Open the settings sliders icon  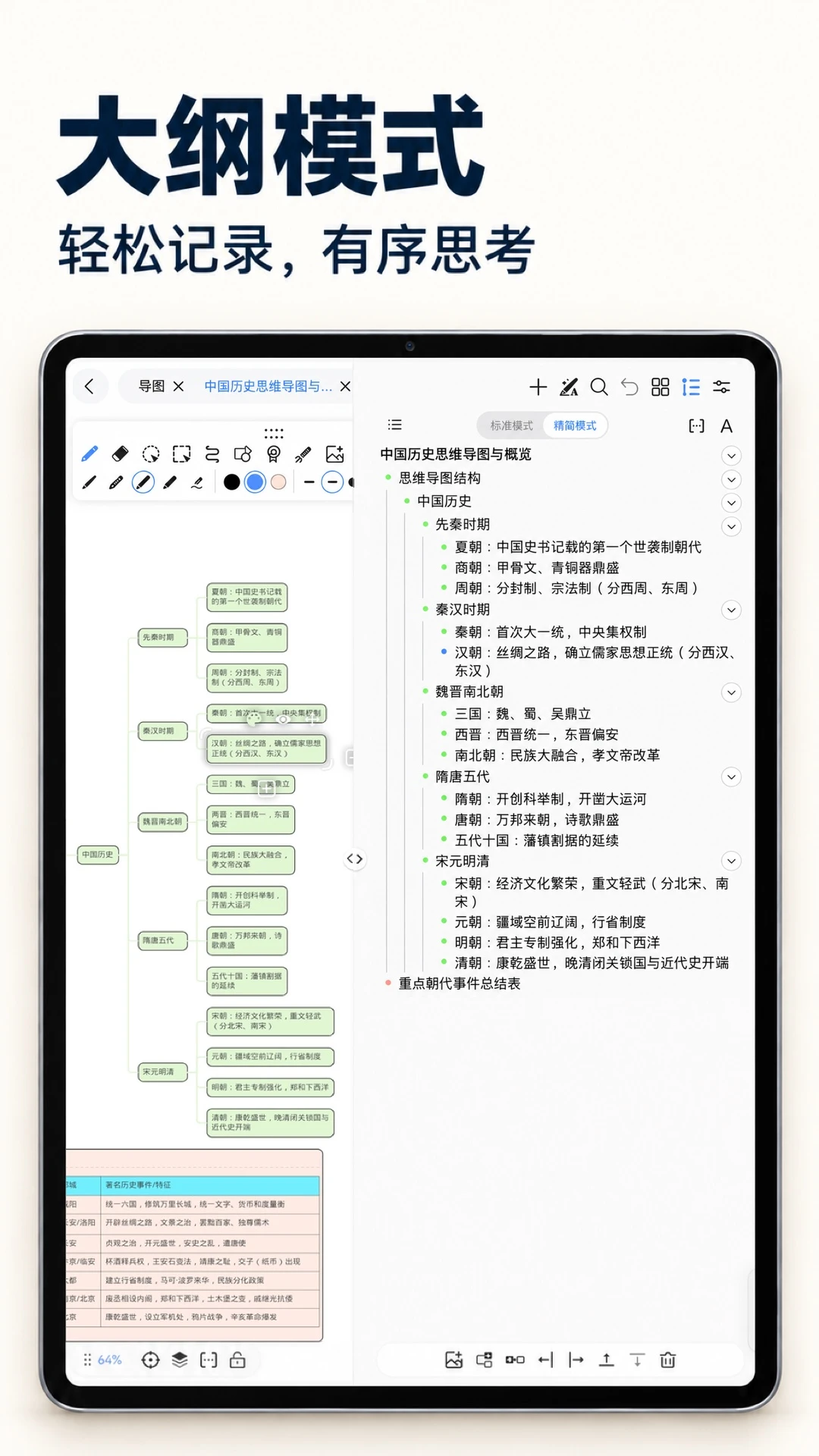(x=722, y=388)
